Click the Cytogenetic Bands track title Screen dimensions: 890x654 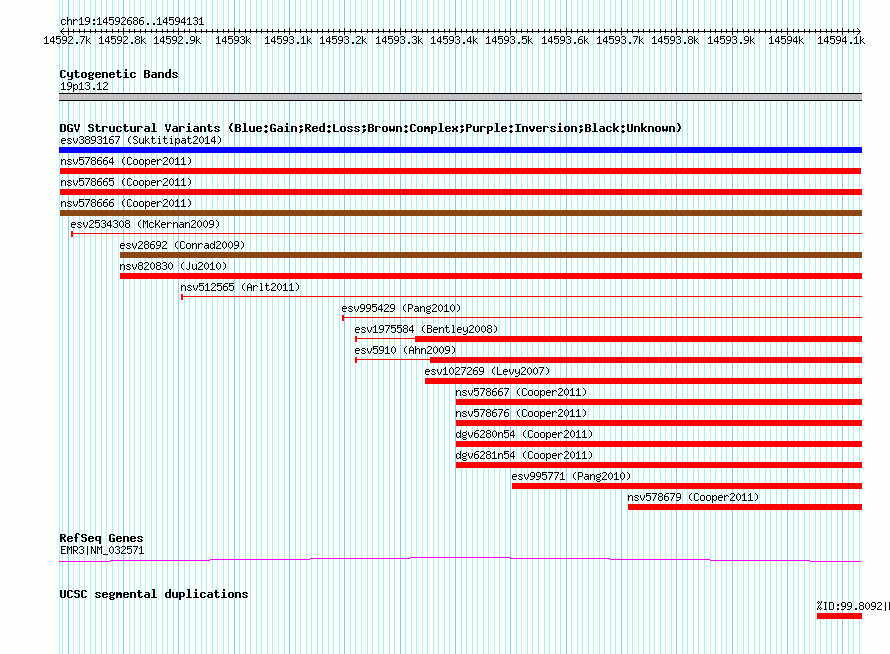tap(119, 74)
